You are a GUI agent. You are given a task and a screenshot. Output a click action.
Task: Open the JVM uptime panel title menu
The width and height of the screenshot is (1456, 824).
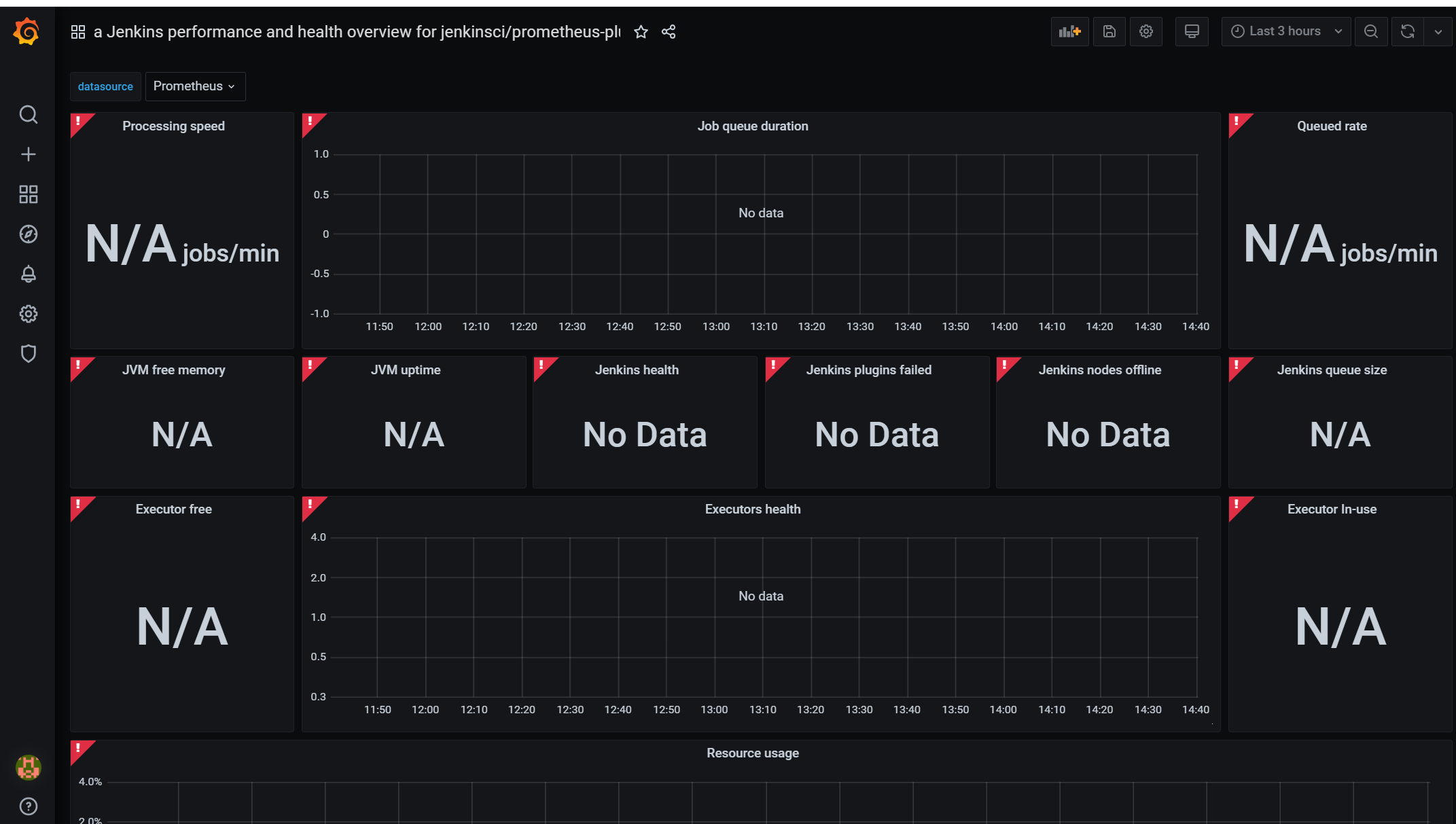406,370
